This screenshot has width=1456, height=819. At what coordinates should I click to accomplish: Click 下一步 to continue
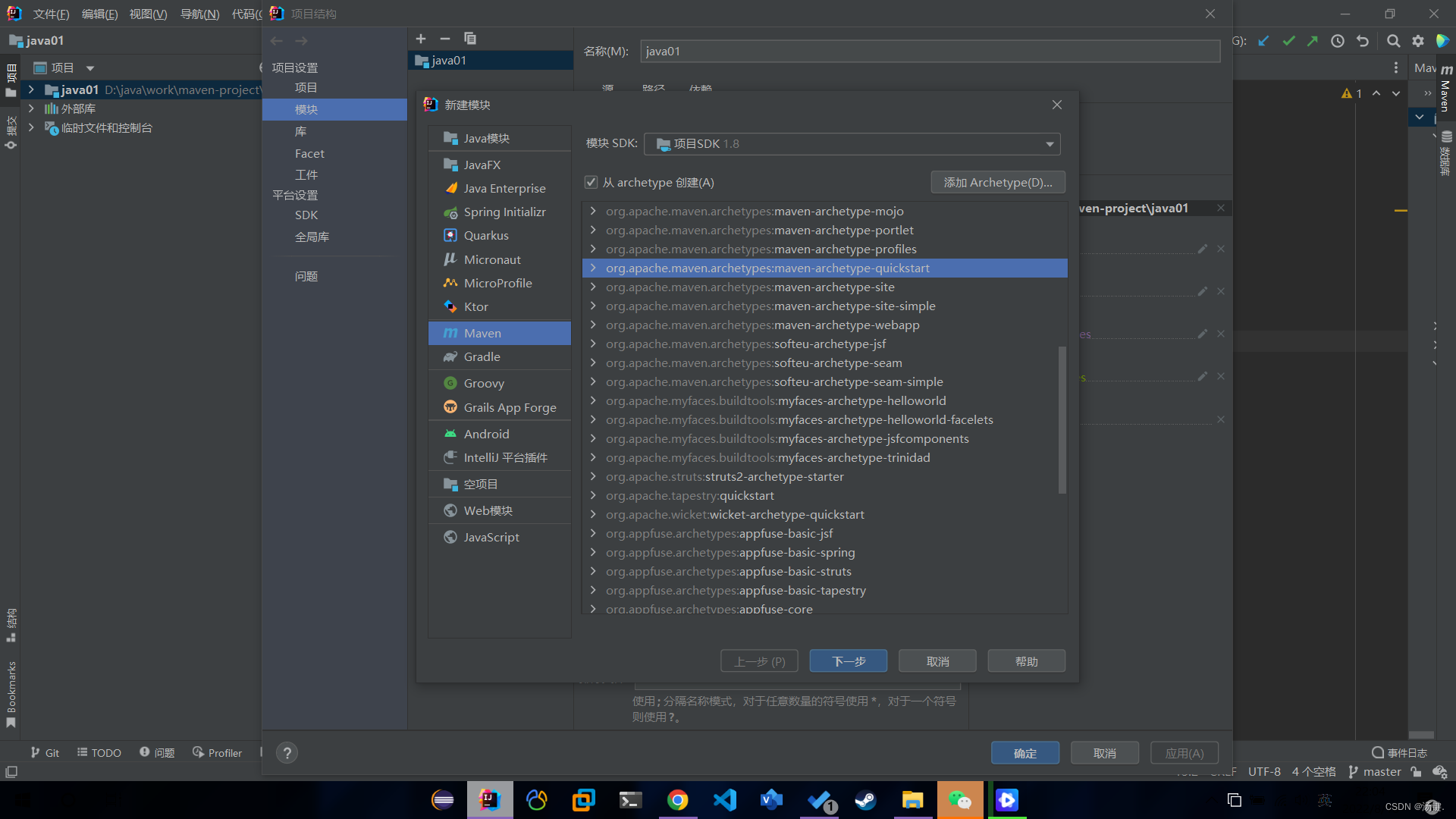tap(848, 661)
